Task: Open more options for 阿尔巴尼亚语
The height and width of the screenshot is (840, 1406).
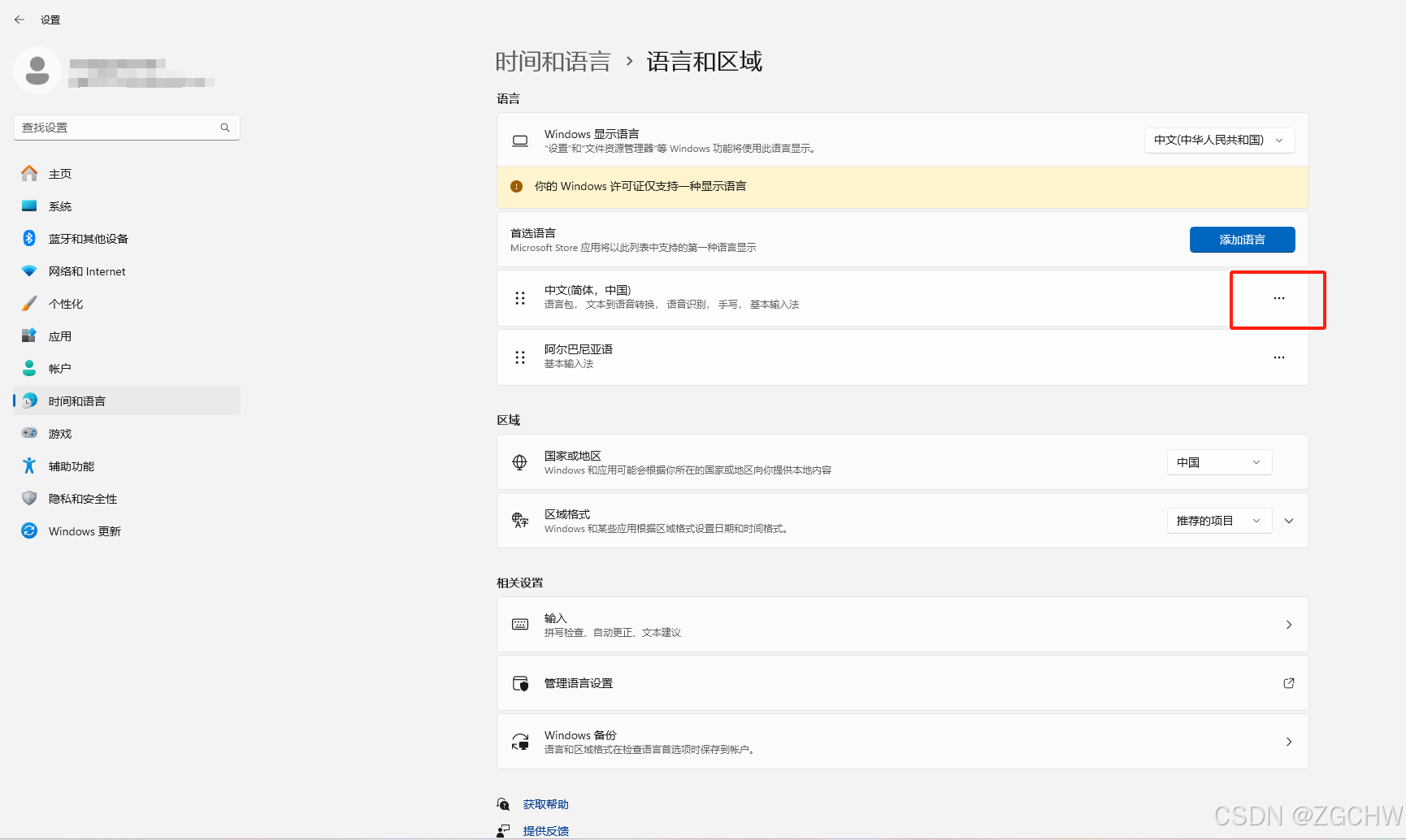Action: click(x=1279, y=357)
